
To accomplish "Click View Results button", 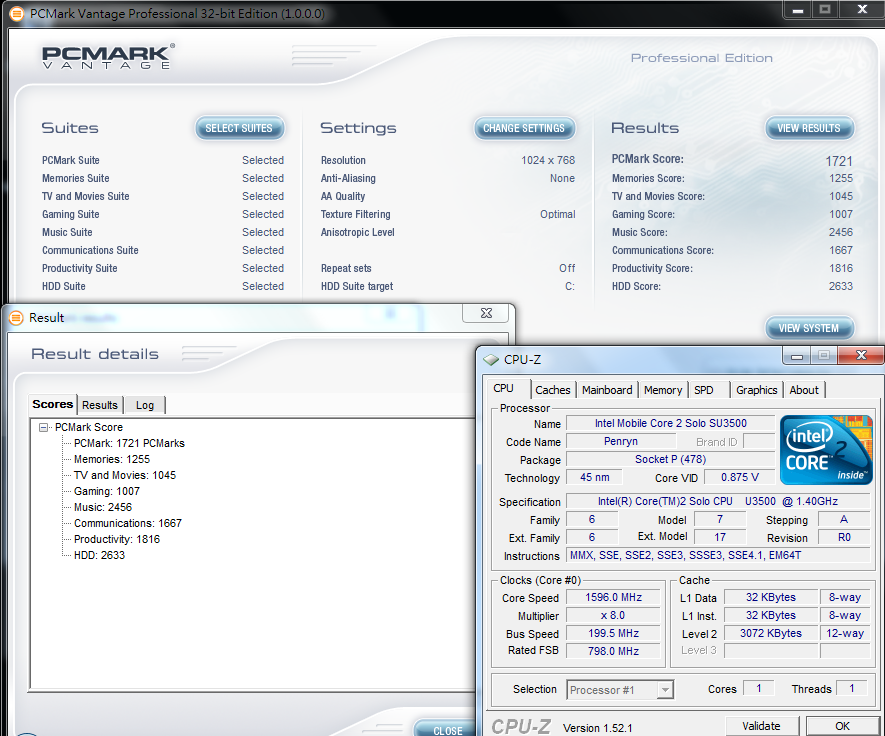I will (809, 128).
